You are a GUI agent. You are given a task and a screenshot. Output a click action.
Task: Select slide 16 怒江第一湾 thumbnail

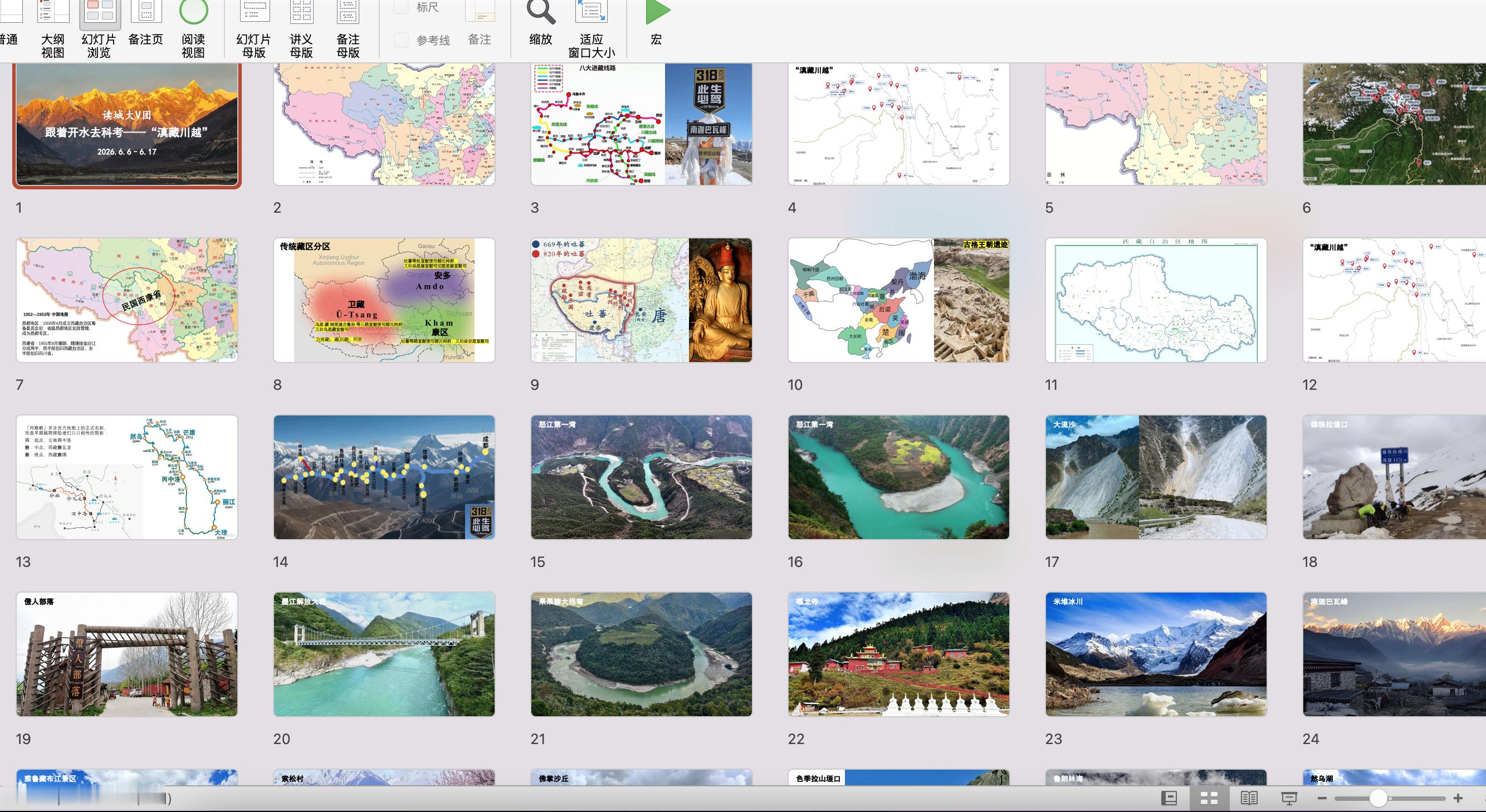(x=899, y=477)
